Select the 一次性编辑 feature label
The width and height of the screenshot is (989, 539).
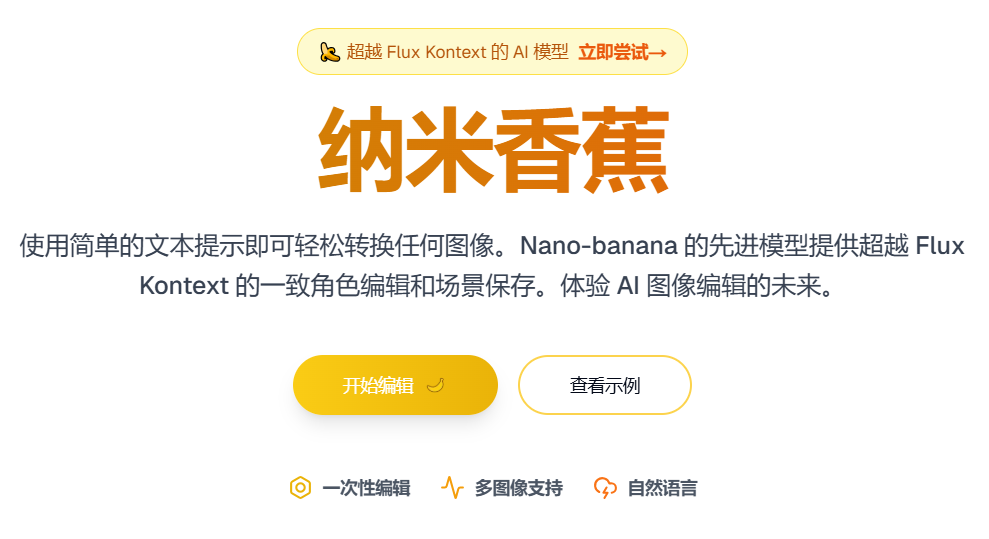coord(366,488)
